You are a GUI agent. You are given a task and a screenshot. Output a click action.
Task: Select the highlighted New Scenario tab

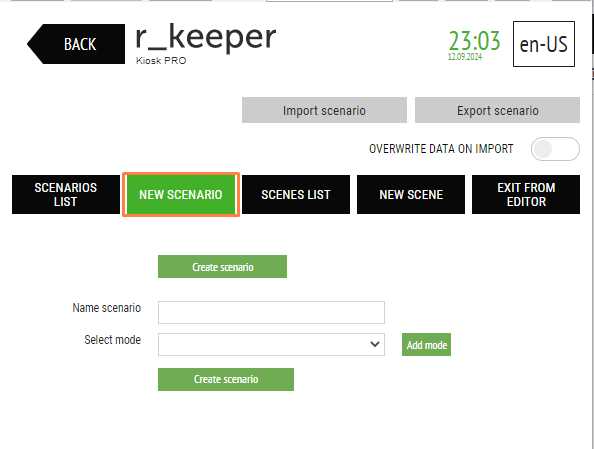pos(181,194)
